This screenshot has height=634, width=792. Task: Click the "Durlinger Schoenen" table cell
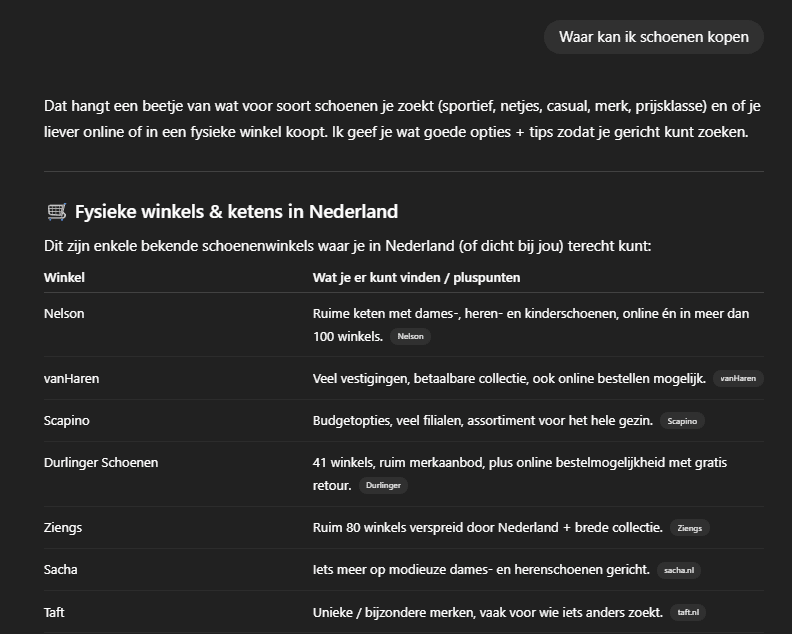click(101, 462)
